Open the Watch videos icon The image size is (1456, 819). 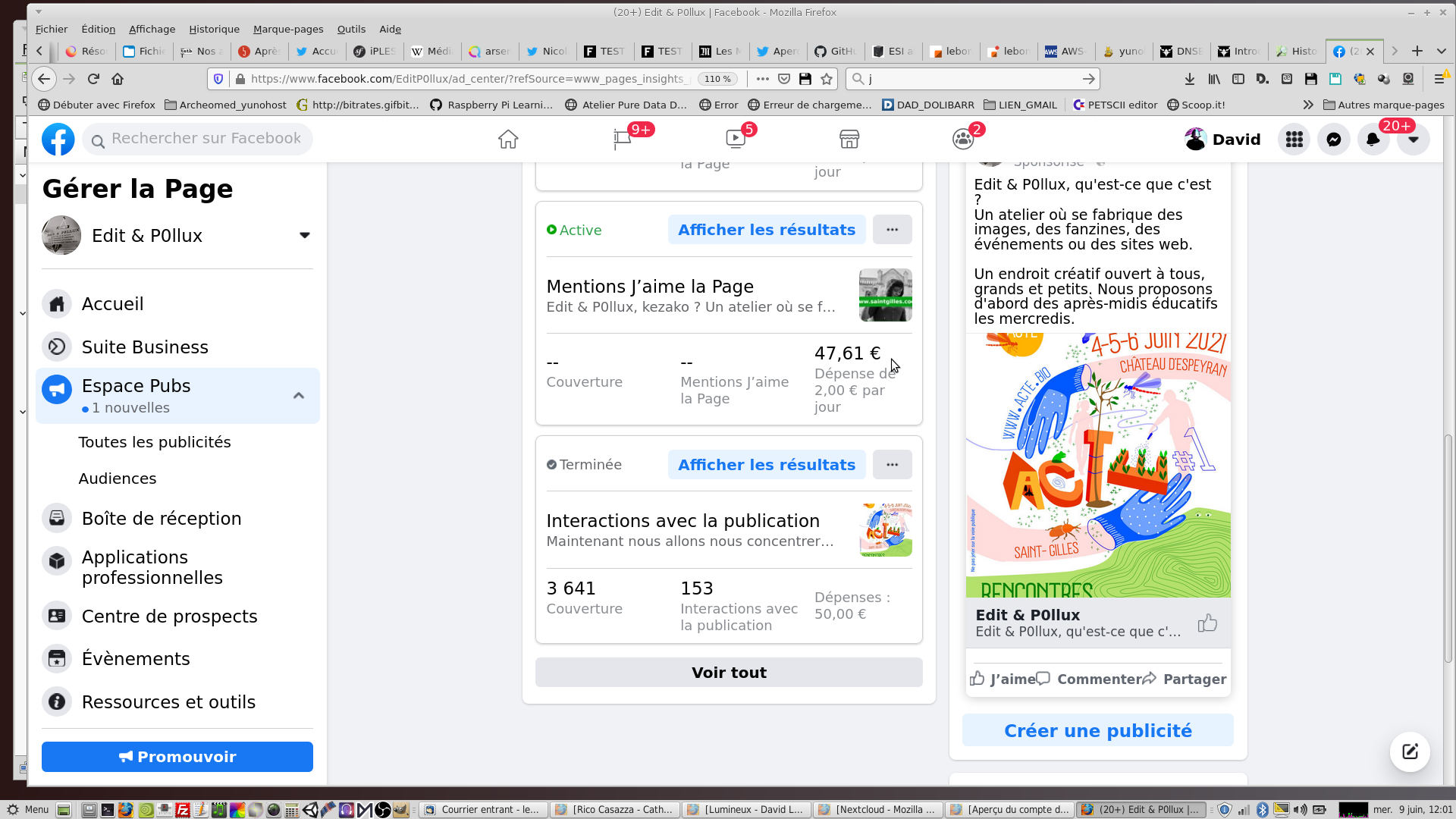tap(735, 140)
